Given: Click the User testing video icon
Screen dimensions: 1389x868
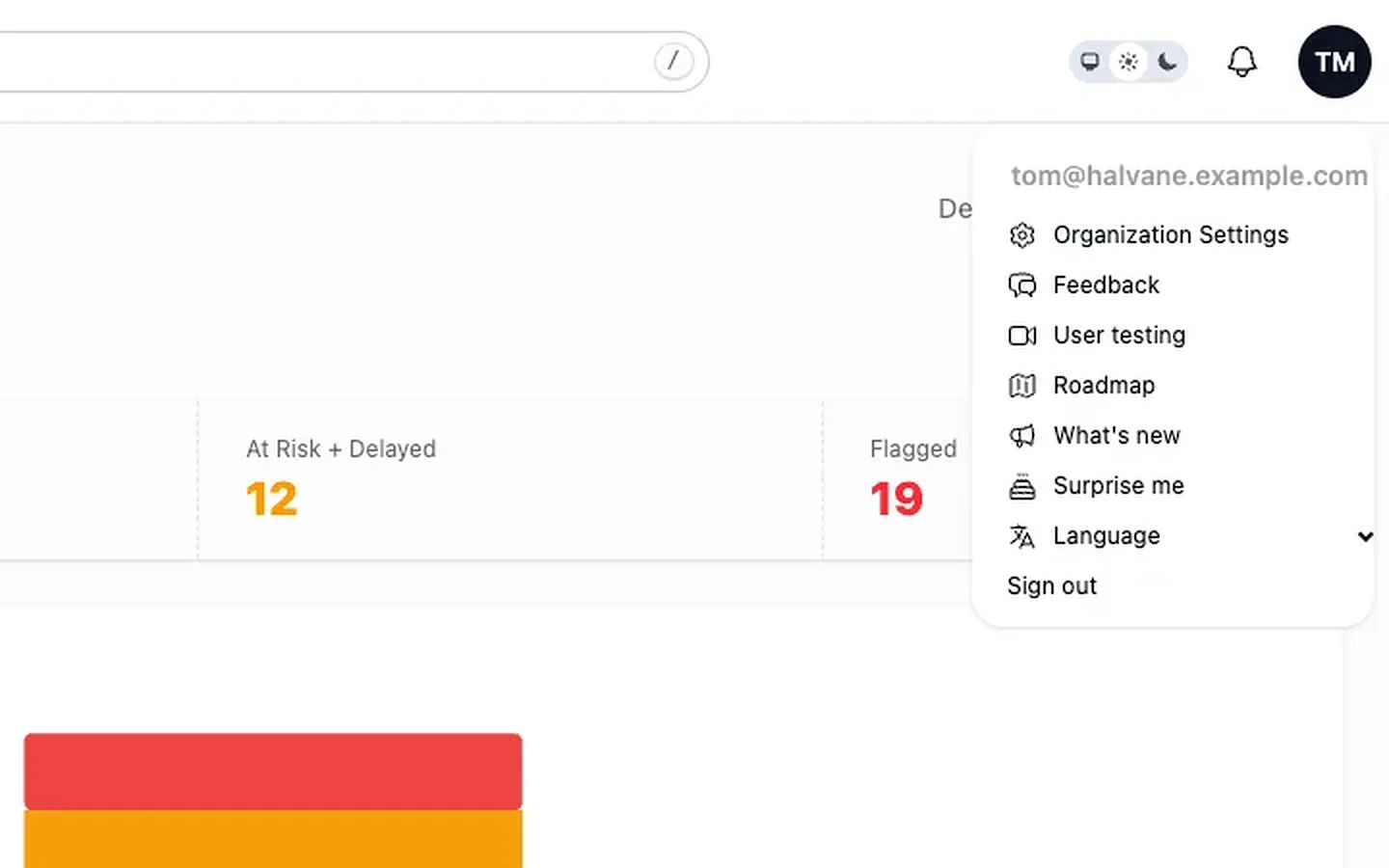Looking at the screenshot, I should point(1022,335).
